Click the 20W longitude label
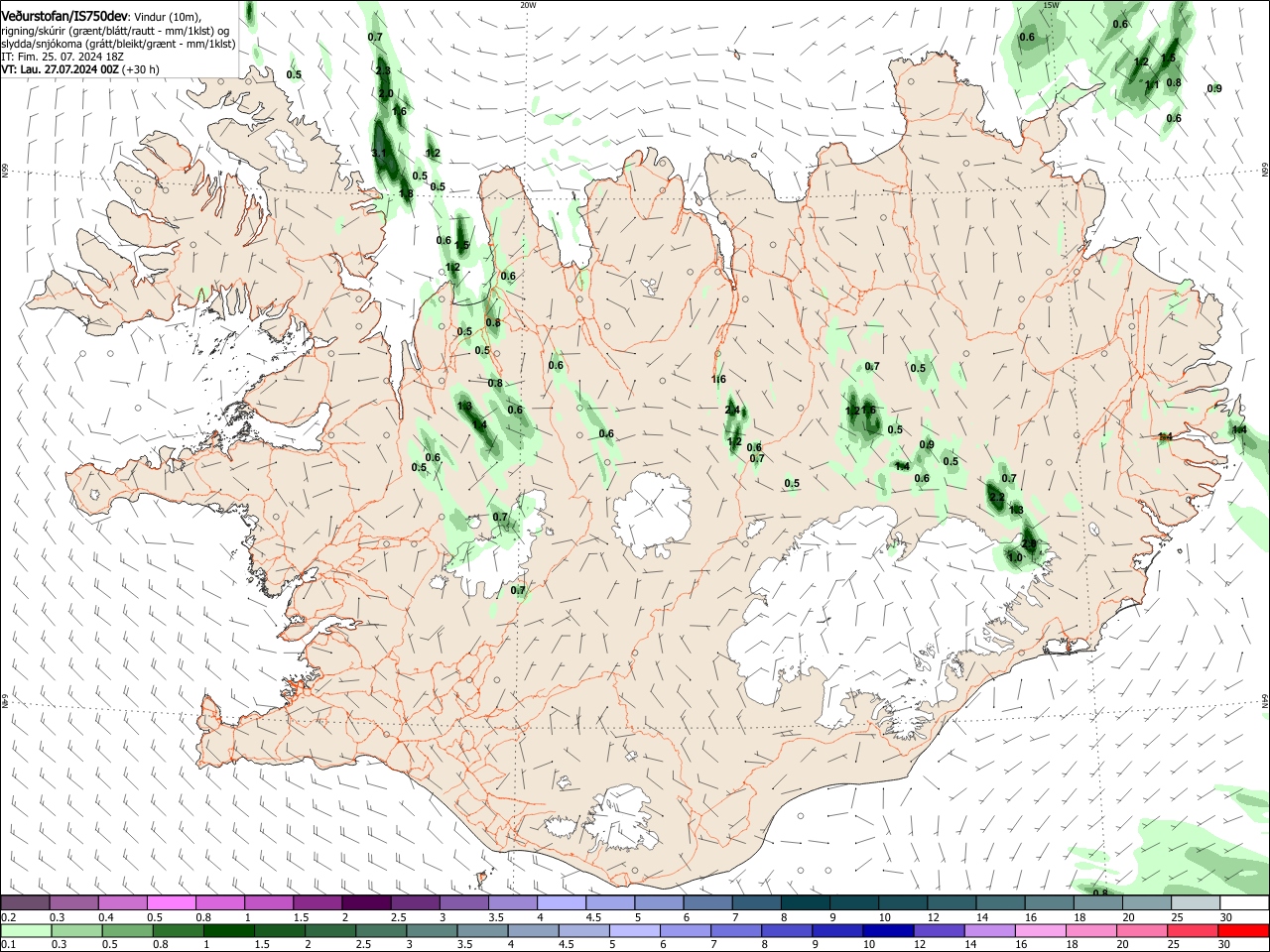Screen dimensions: 1270x952 pyautogui.click(x=528, y=4)
